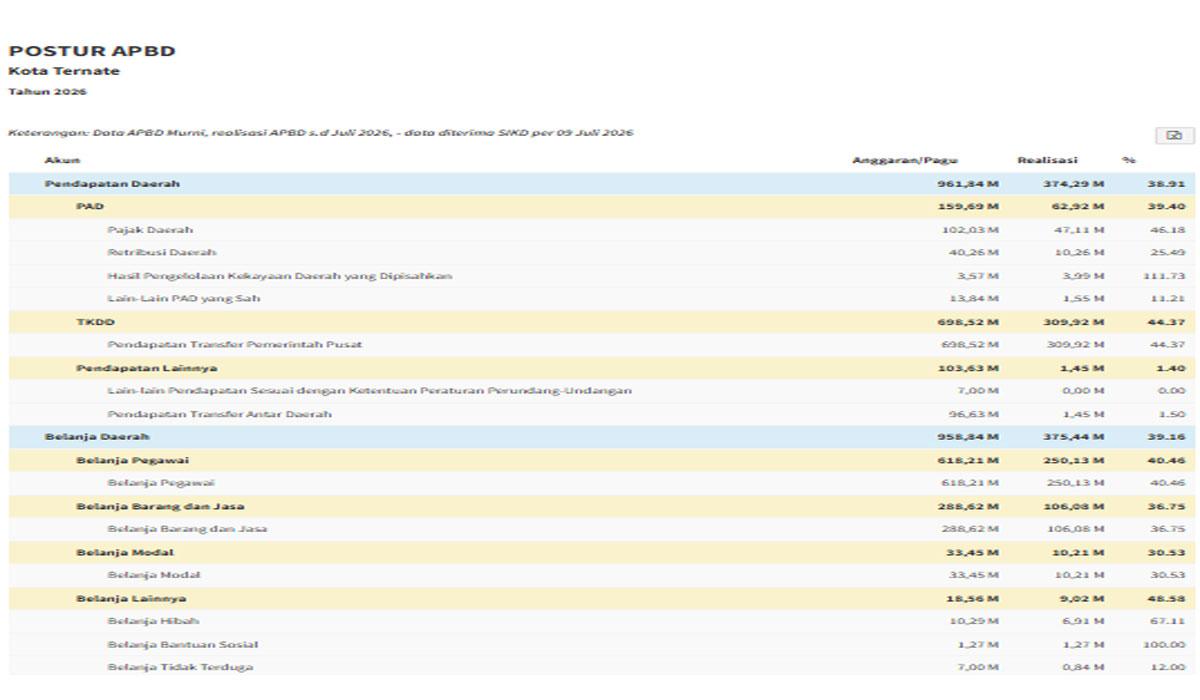Collapse the Belanja Daerah group row
This screenshot has height=700, width=1200.
602,437
